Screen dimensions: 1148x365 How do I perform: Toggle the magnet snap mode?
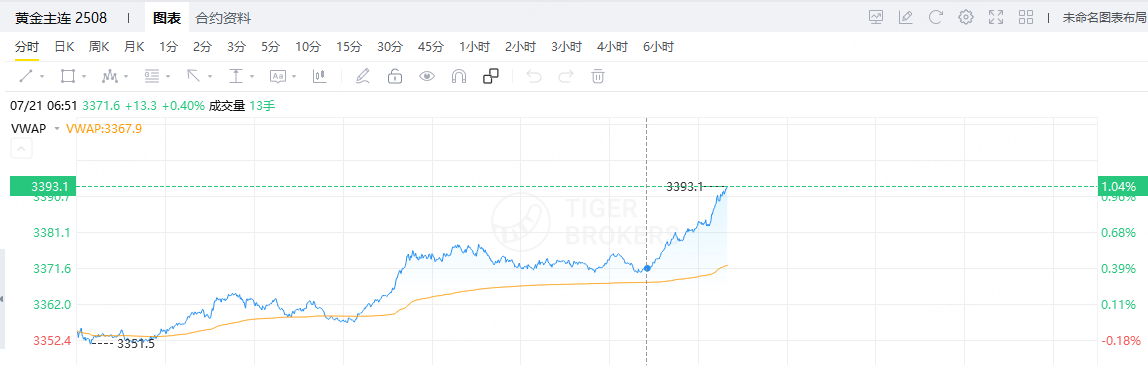pyautogui.click(x=459, y=75)
